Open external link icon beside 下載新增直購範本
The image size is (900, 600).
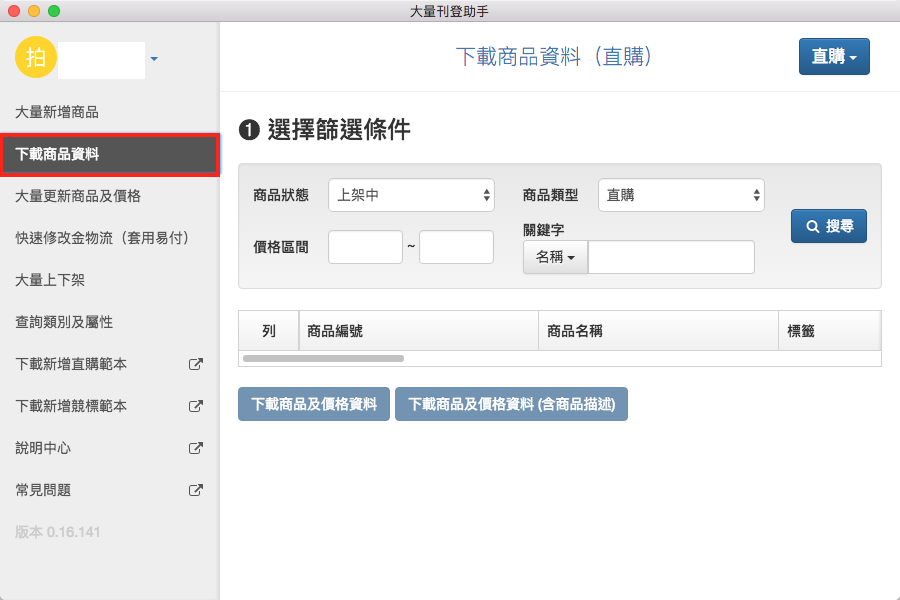pyautogui.click(x=196, y=364)
